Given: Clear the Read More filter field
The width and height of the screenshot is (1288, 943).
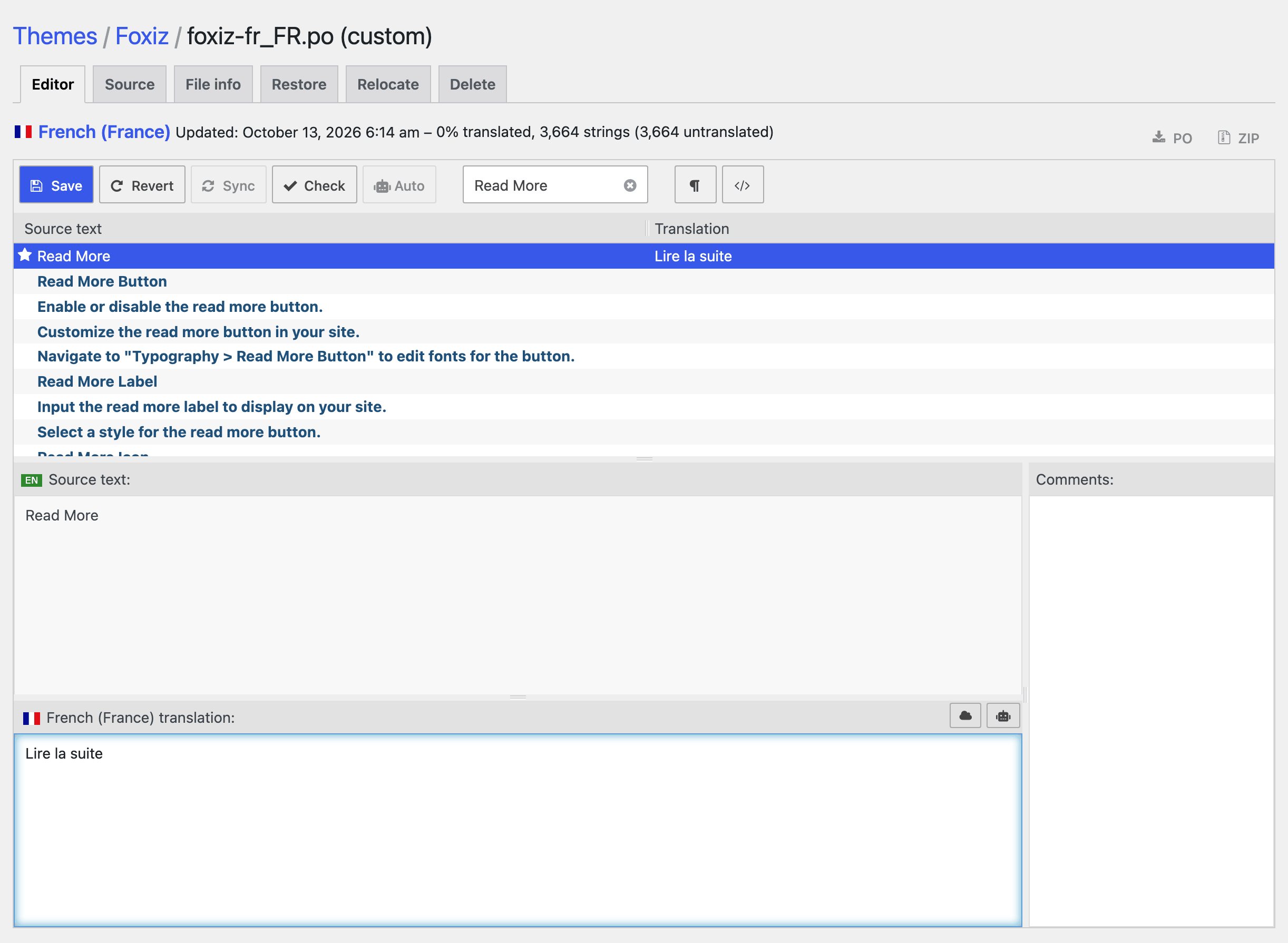Looking at the screenshot, I should point(630,185).
